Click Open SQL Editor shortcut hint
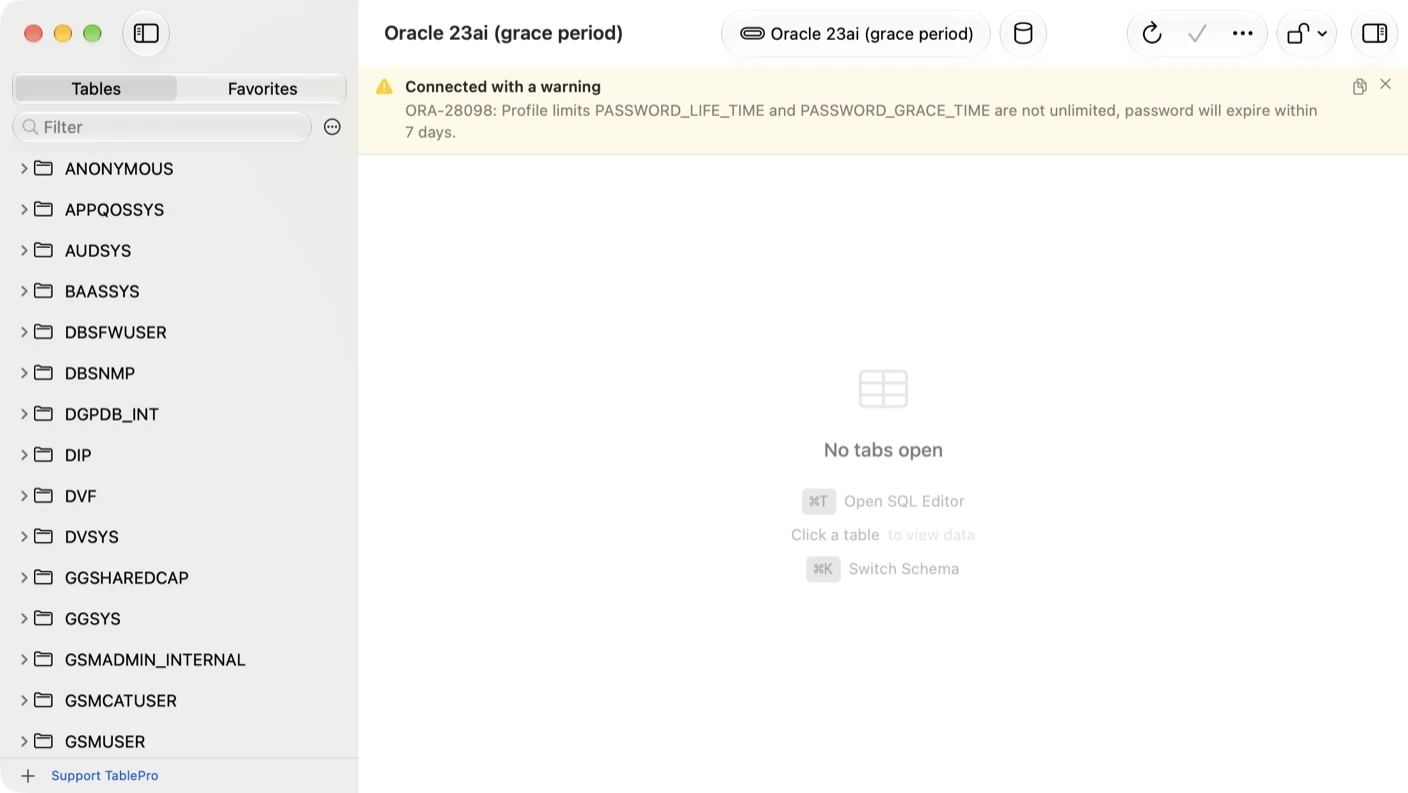 pyautogui.click(x=883, y=501)
